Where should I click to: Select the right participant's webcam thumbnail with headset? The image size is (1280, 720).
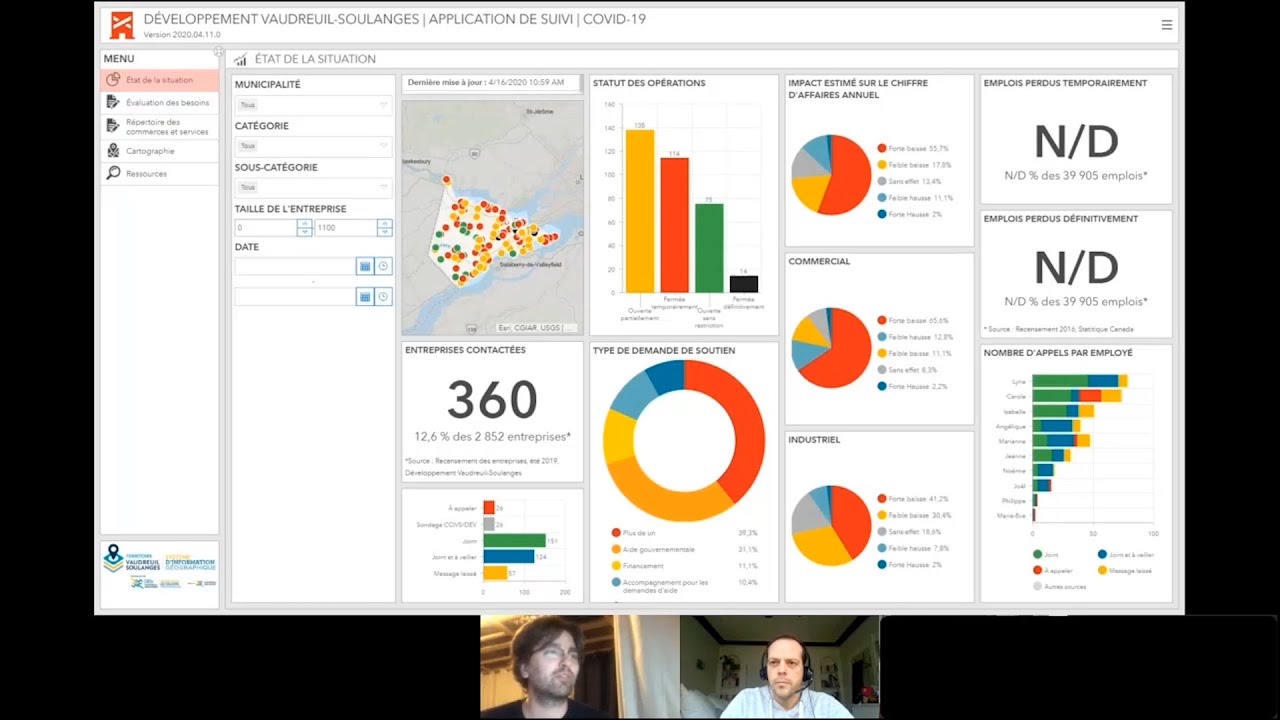point(780,666)
